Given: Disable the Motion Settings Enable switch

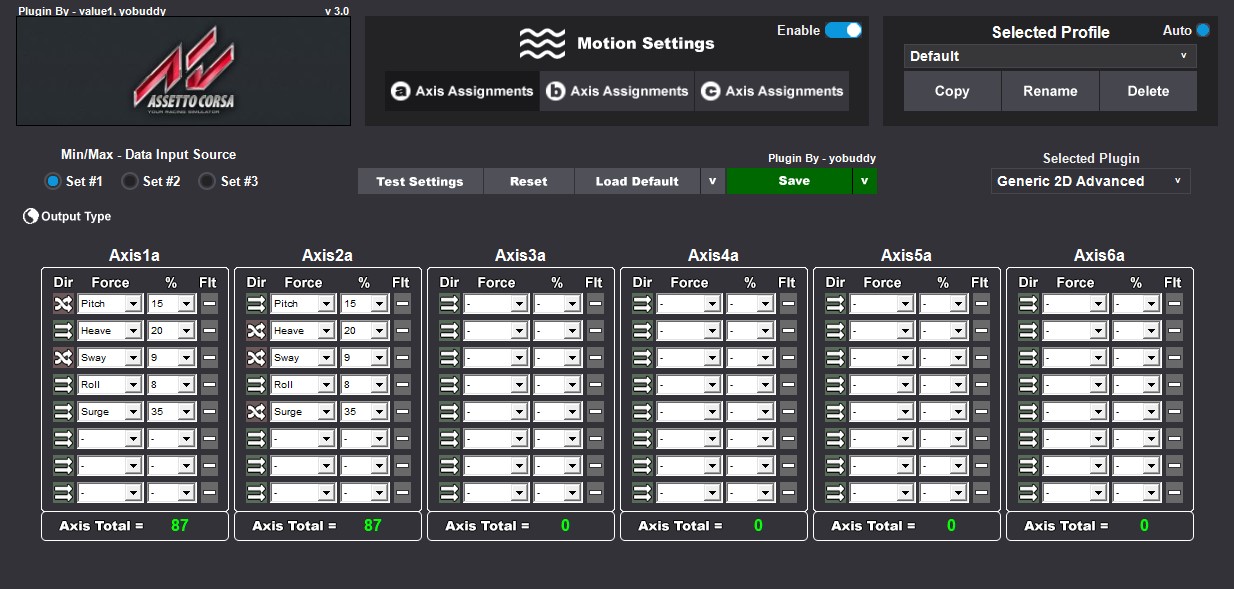Looking at the screenshot, I should [843, 30].
